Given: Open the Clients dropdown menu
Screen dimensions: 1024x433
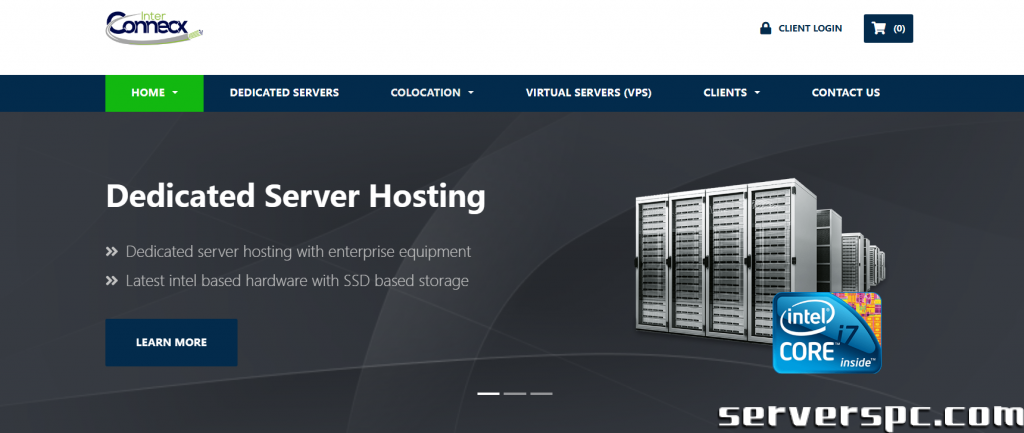Looking at the screenshot, I should point(731,93).
